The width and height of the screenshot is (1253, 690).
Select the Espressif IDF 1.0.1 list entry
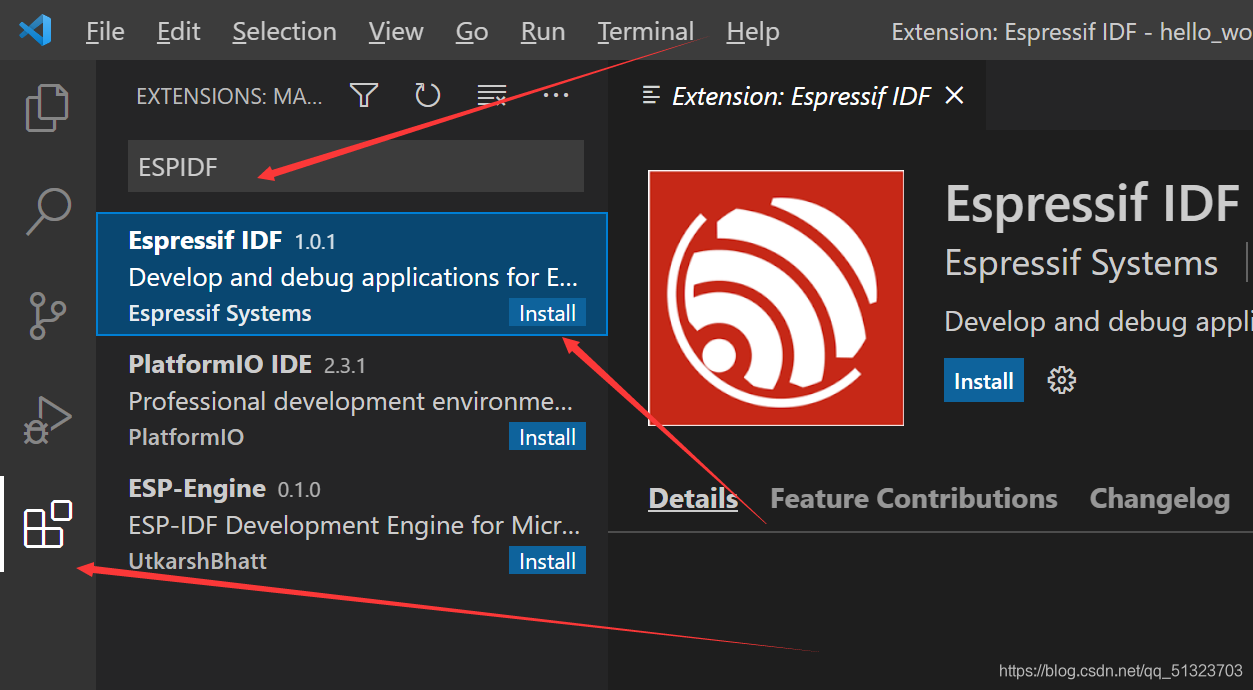pos(352,274)
